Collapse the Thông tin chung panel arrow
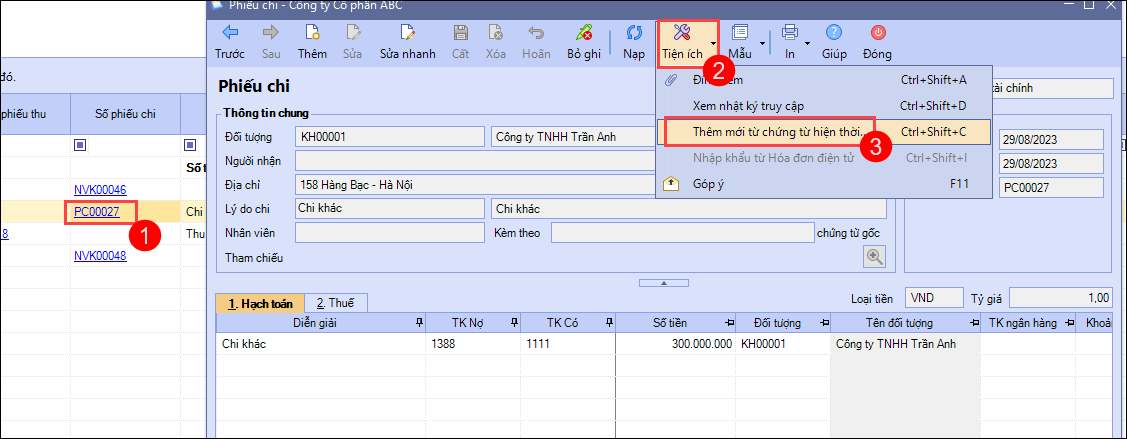 tap(665, 283)
